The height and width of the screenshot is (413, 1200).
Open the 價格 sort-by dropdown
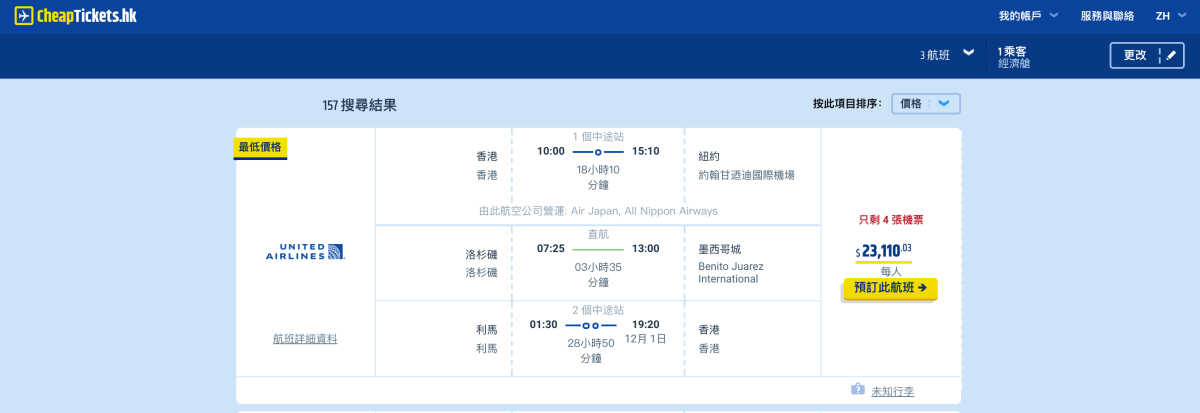click(x=926, y=104)
